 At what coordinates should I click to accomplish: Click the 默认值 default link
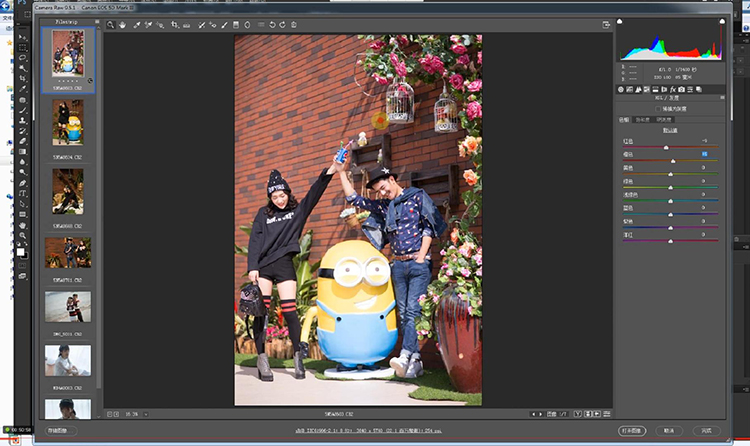coord(670,131)
